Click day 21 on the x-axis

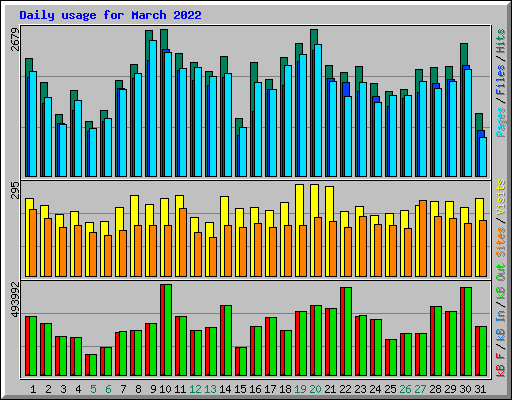click(330, 389)
